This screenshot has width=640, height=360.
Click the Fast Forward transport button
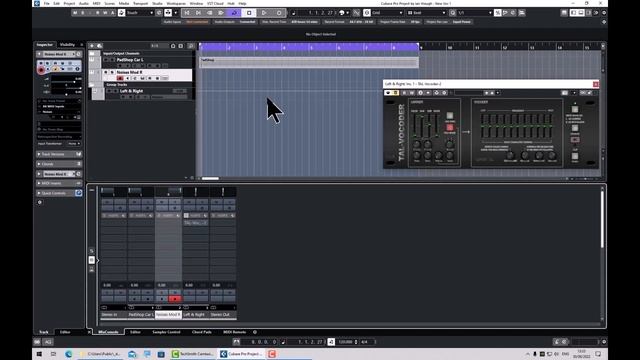[x=221, y=13]
